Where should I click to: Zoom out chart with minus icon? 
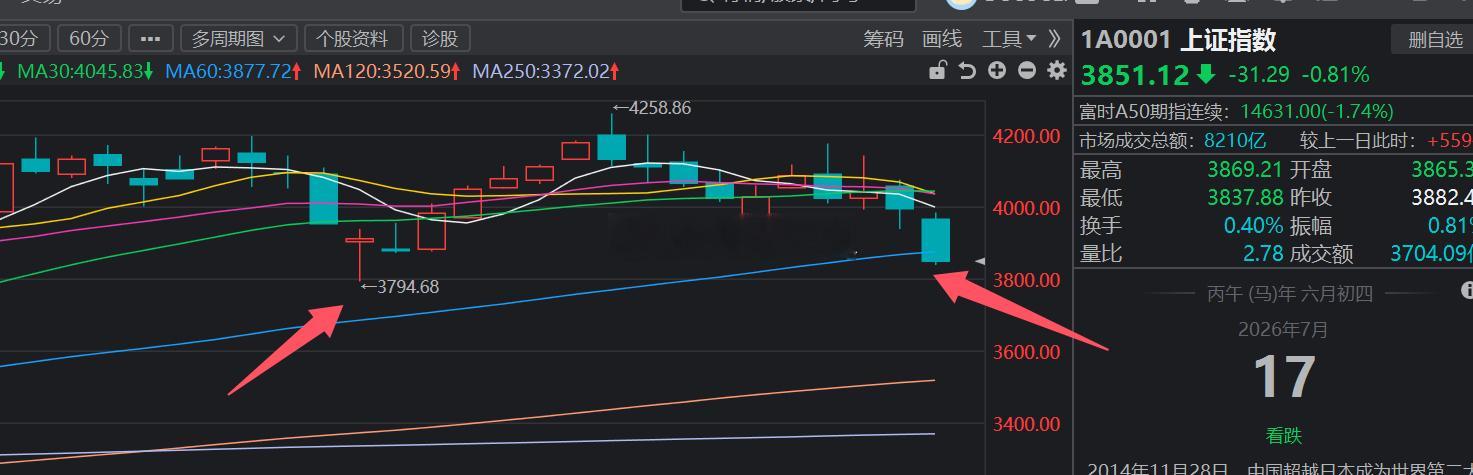tap(1027, 70)
